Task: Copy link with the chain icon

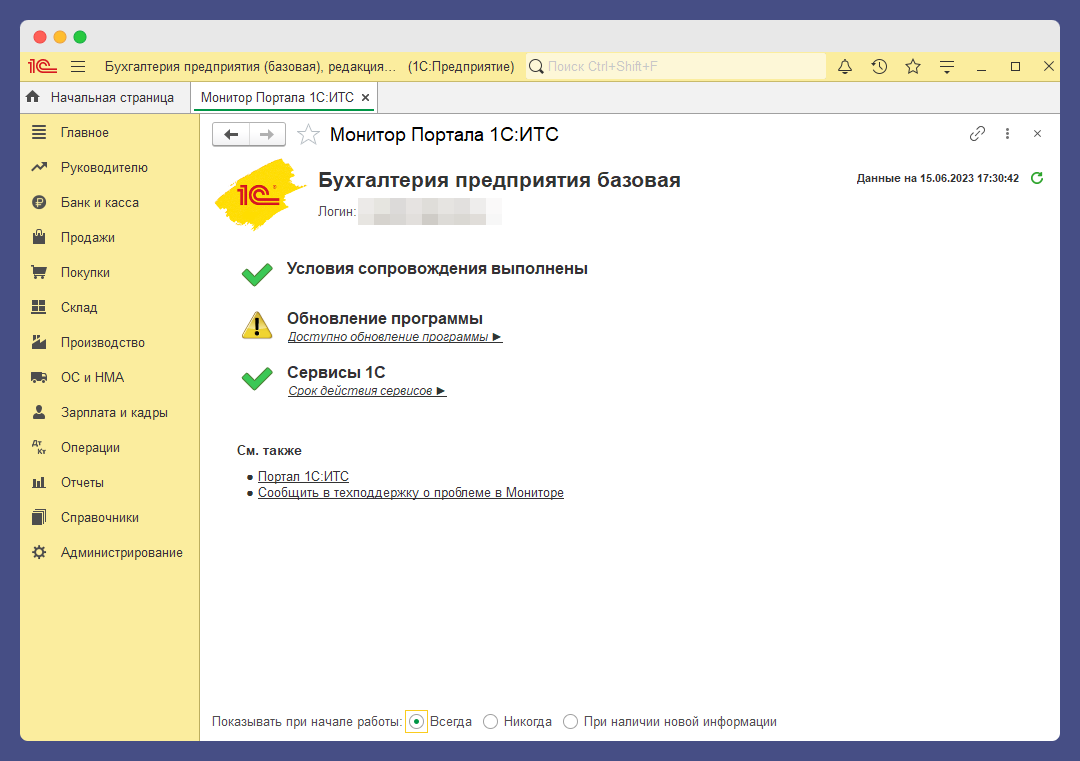Action: (x=977, y=134)
